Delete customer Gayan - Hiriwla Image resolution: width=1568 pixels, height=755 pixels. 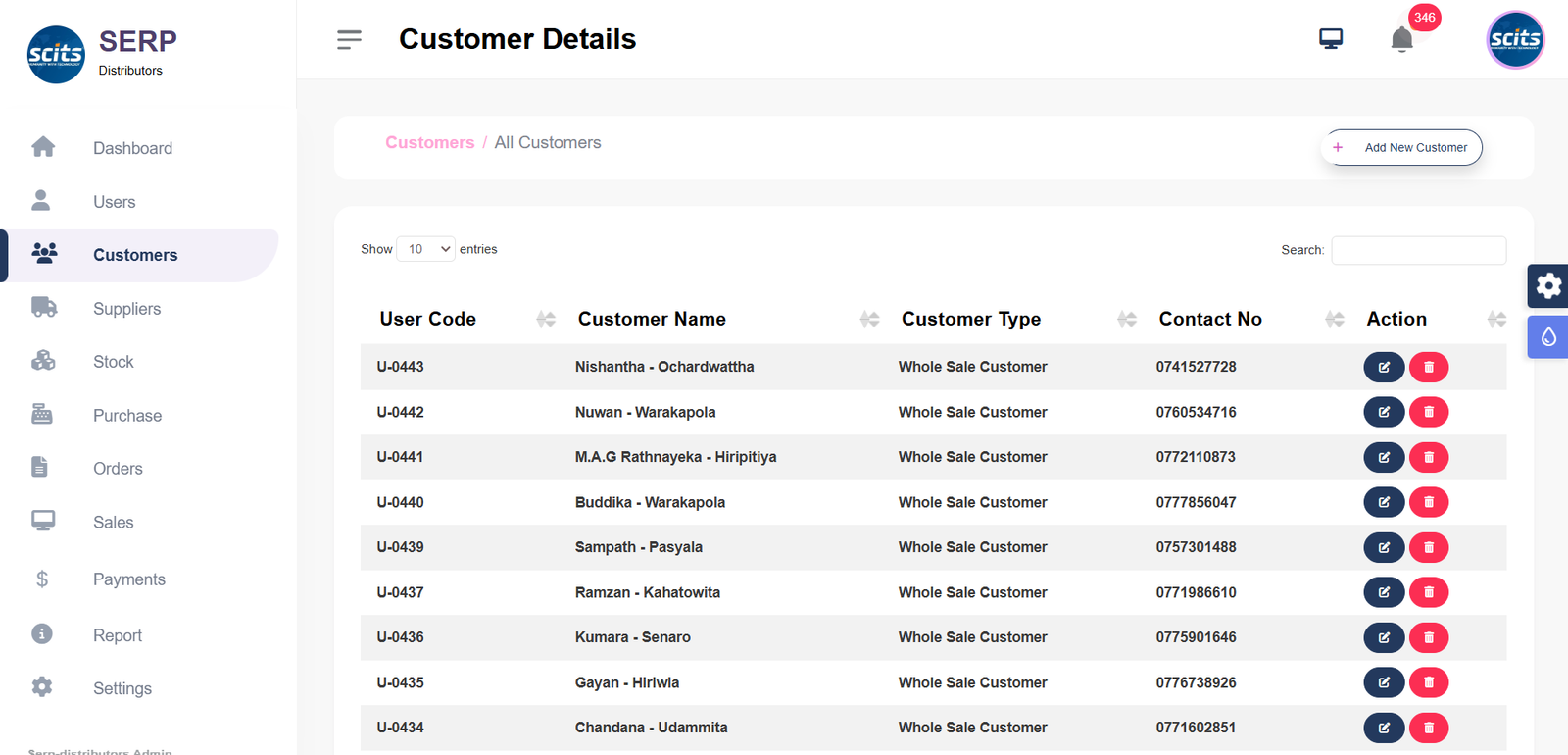point(1429,682)
